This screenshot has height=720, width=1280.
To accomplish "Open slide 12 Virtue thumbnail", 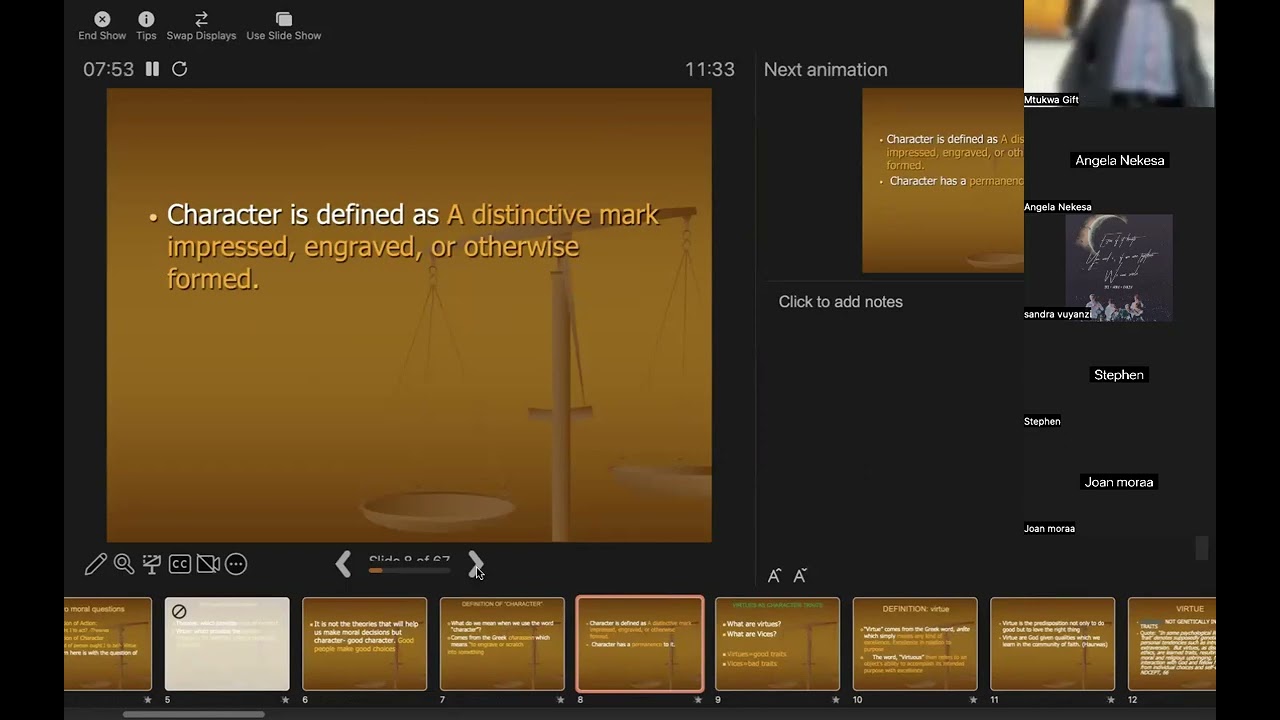I will pyautogui.click(x=1172, y=644).
